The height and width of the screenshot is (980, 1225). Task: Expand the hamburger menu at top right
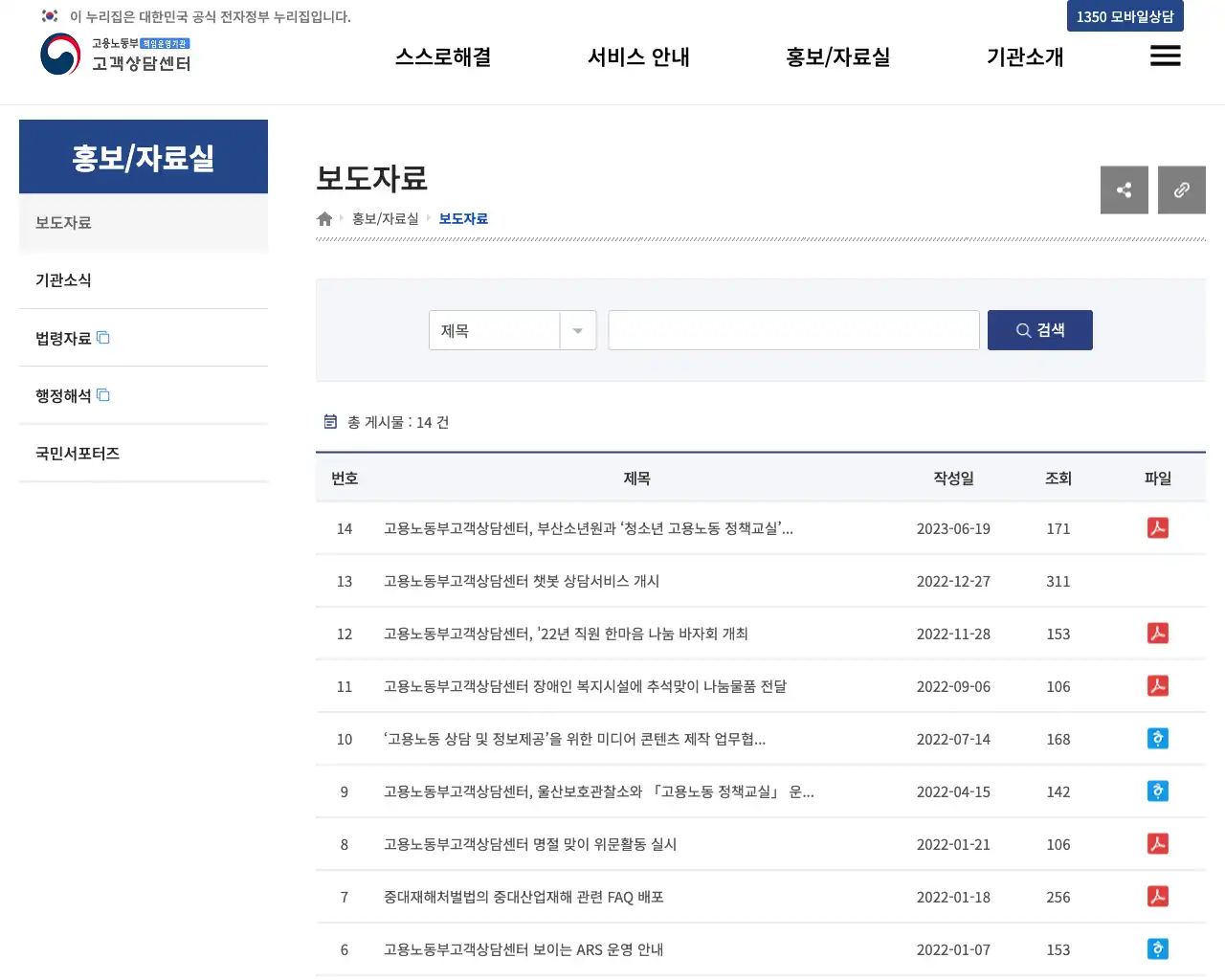click(x=1165, y=56)
